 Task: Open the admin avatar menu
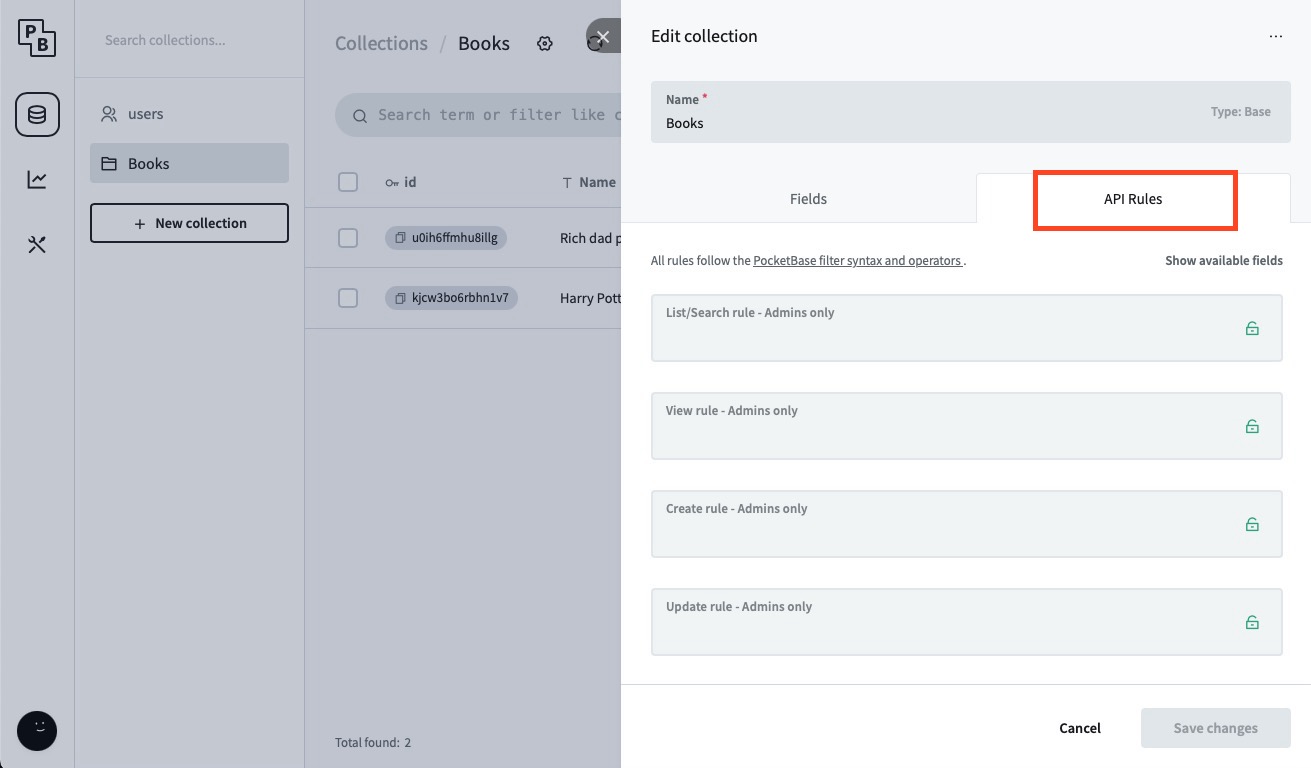point(37,731)
